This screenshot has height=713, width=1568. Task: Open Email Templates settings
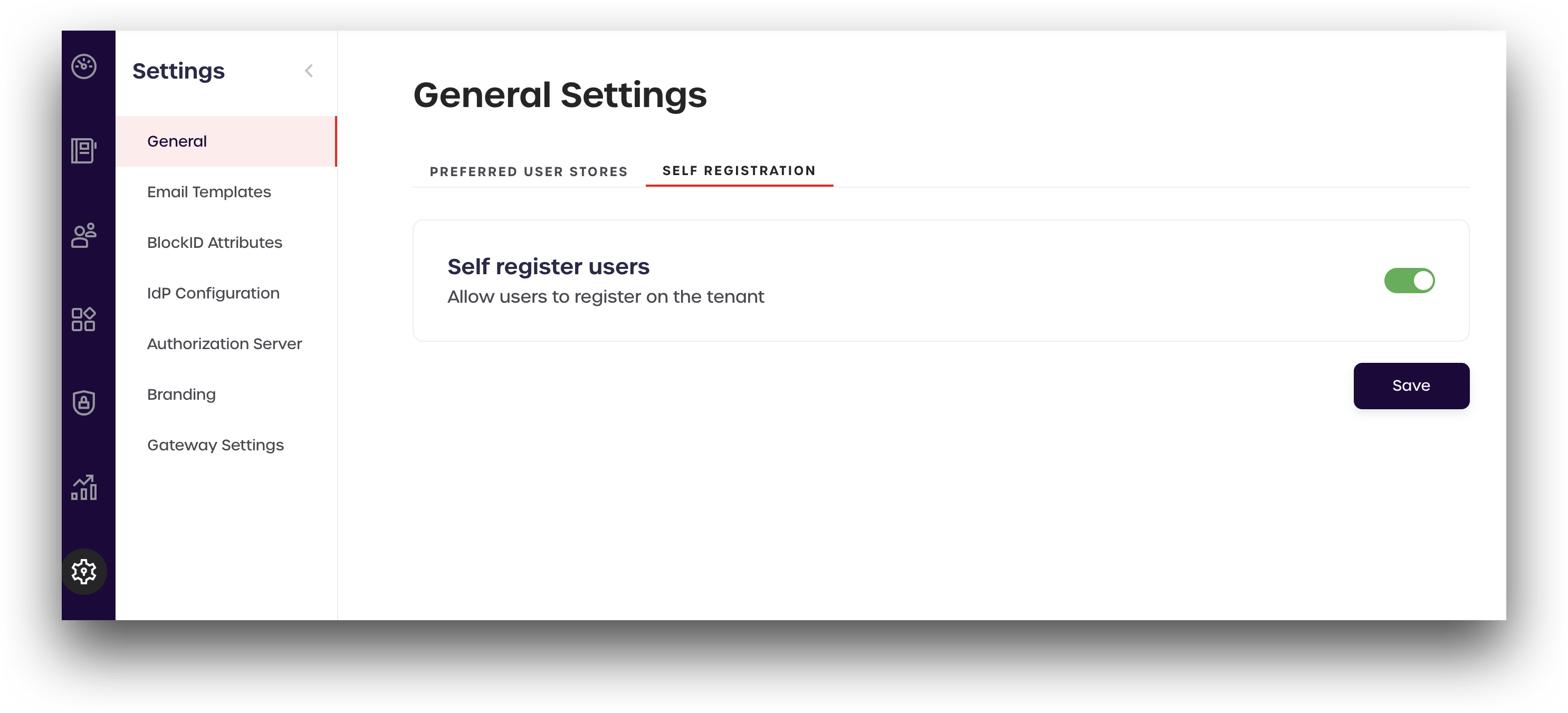pos(209,191)
